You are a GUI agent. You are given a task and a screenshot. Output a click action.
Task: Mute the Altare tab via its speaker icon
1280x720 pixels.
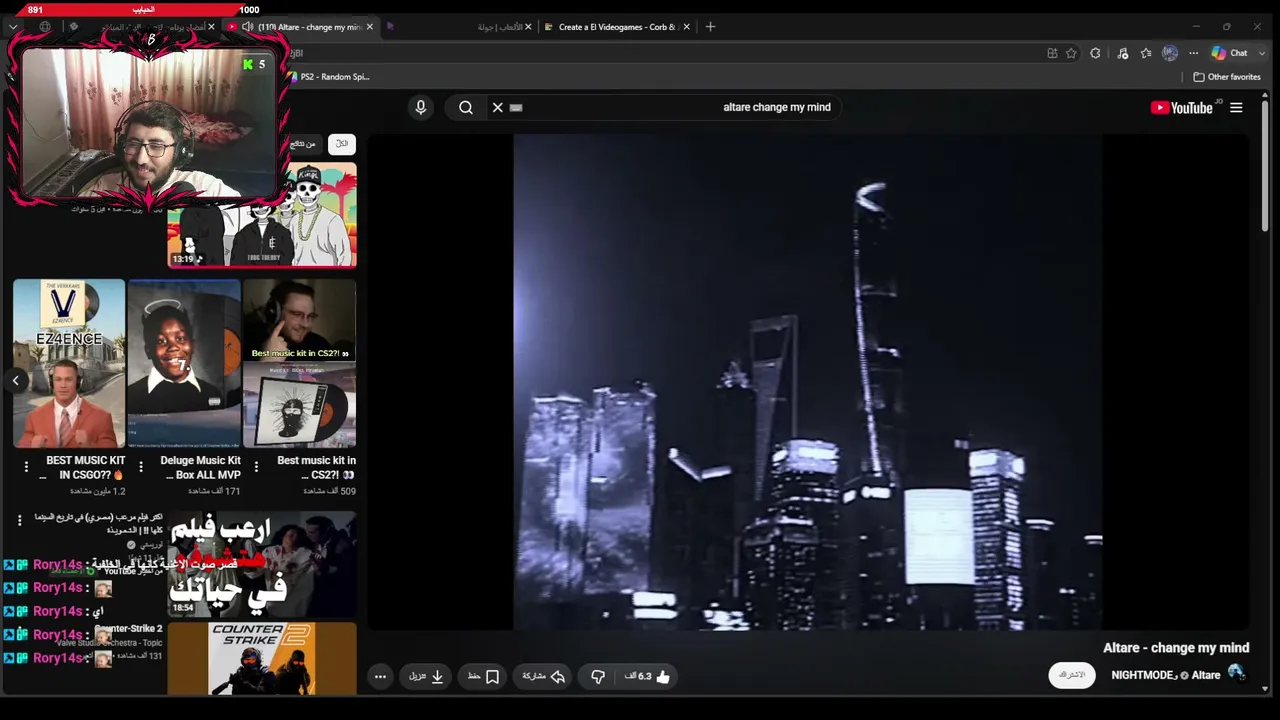point(247,27)
